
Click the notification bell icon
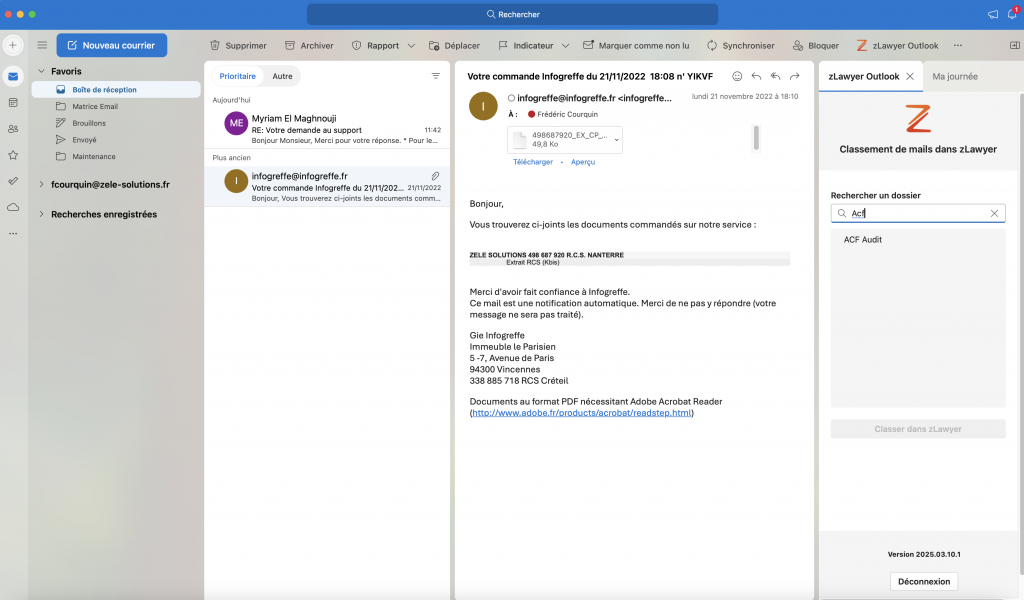(1011, 14)
